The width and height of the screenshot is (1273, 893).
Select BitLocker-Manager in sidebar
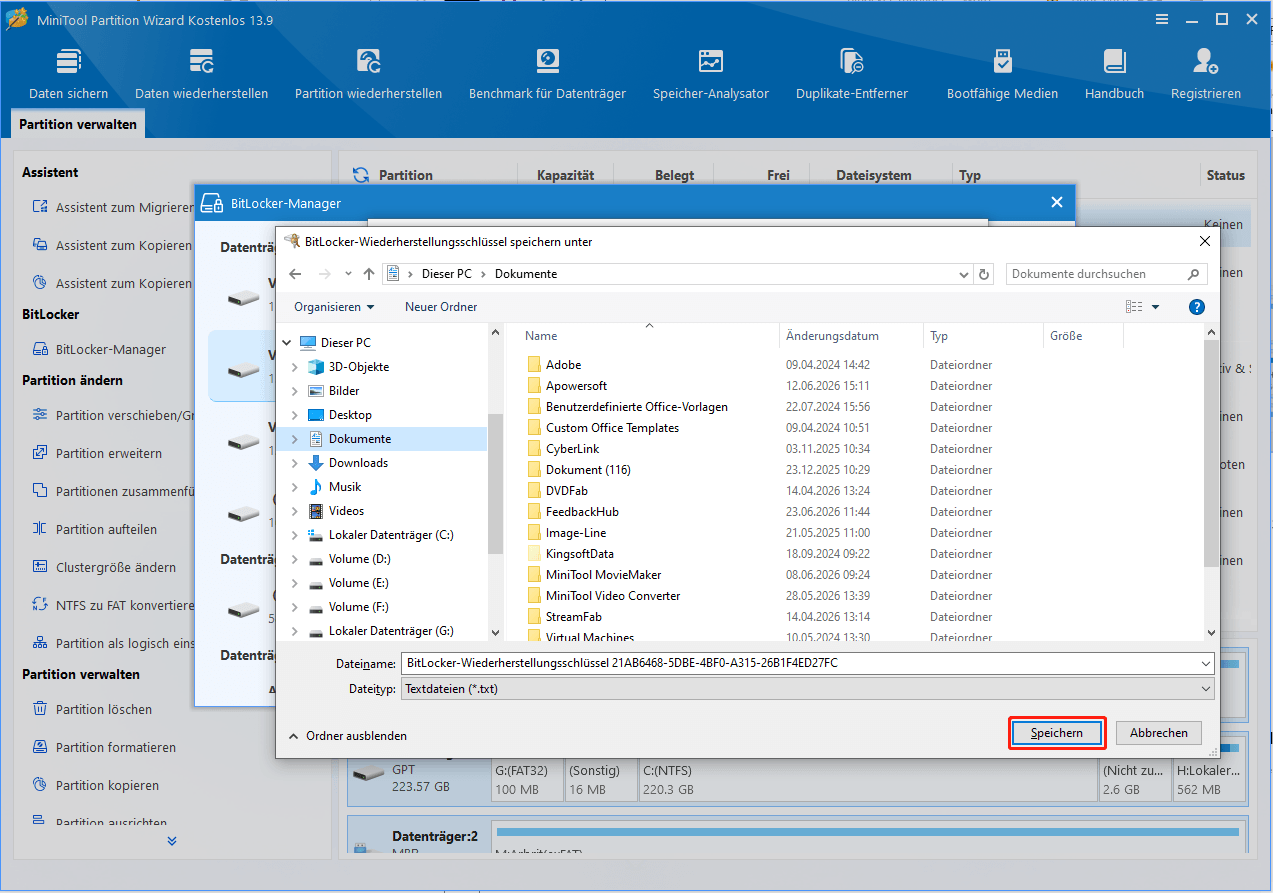110,349
